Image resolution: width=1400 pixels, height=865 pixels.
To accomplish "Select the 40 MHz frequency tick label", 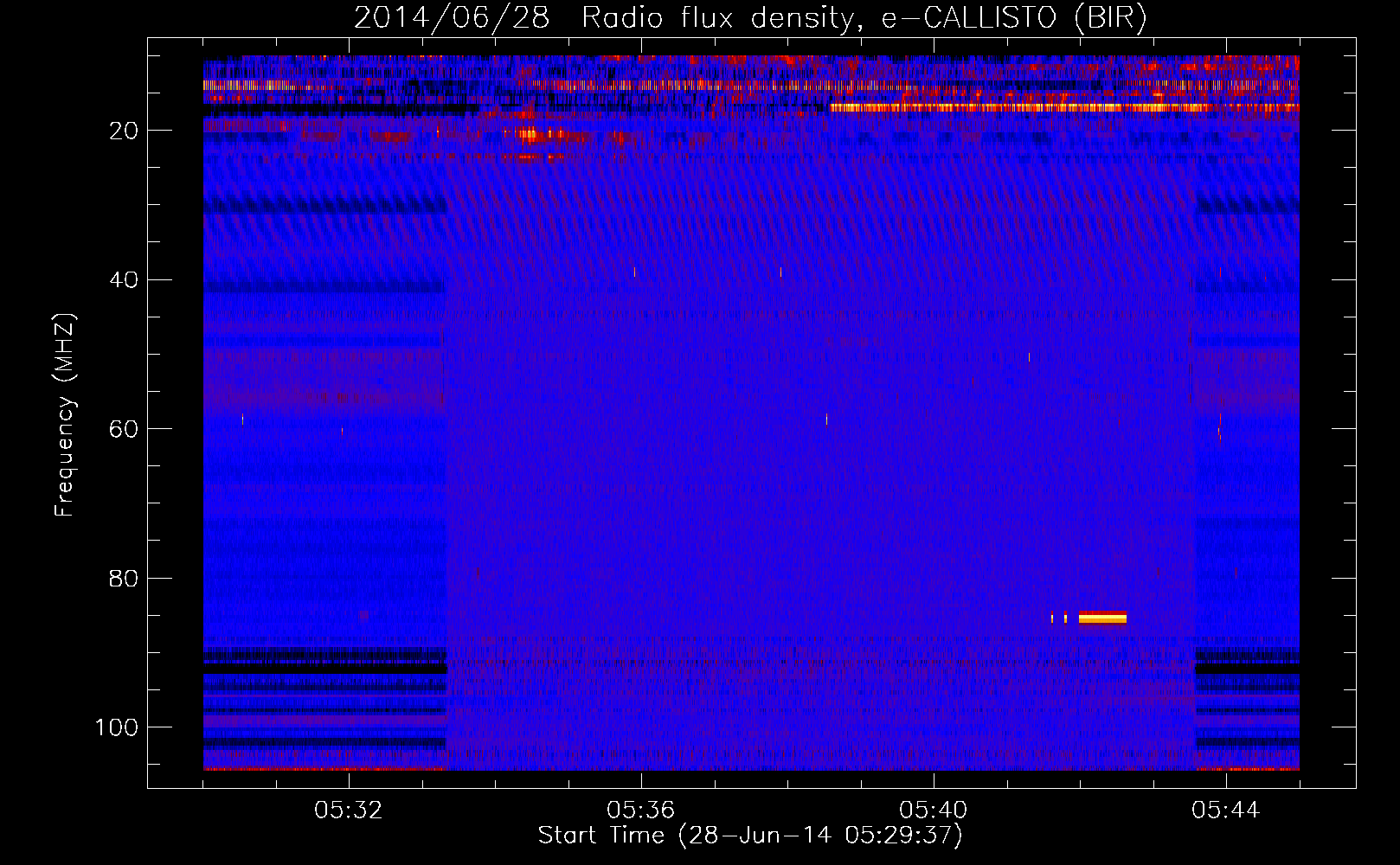I will tap(125, 280).
